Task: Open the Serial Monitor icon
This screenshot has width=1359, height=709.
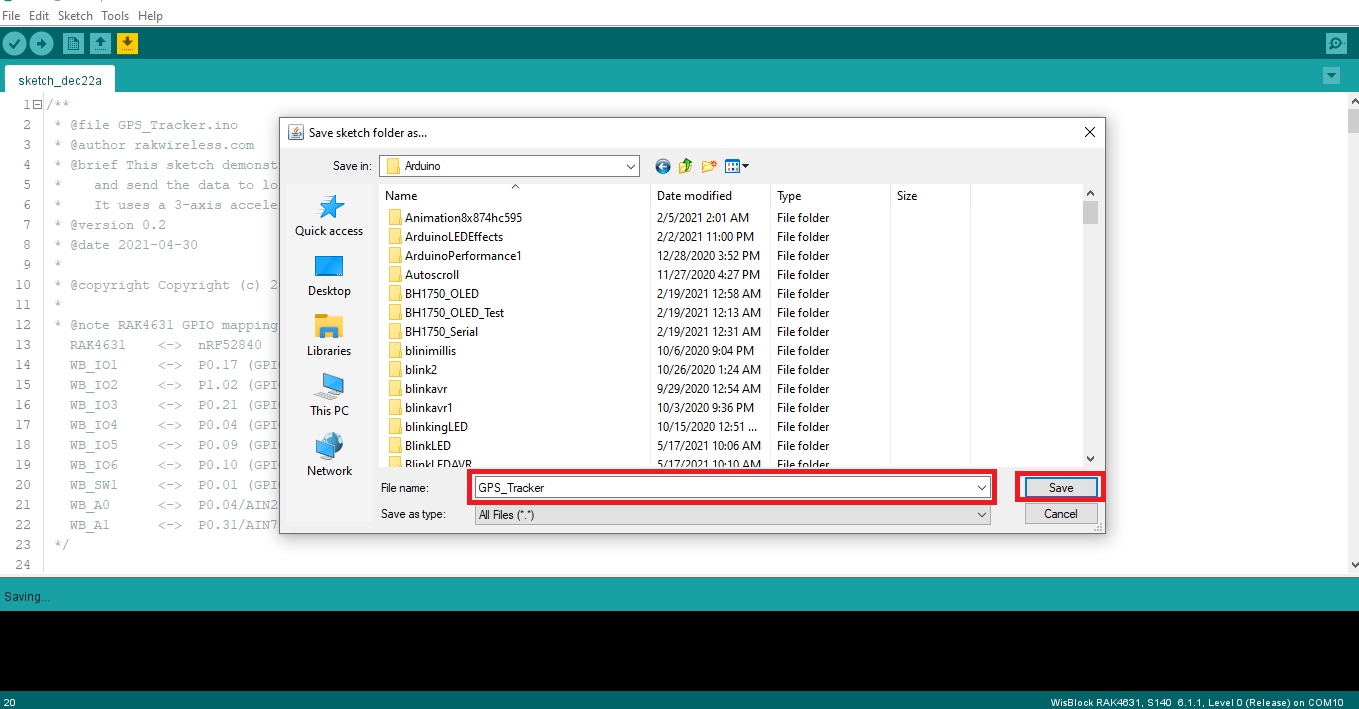Action: [x=1335, y=43]
